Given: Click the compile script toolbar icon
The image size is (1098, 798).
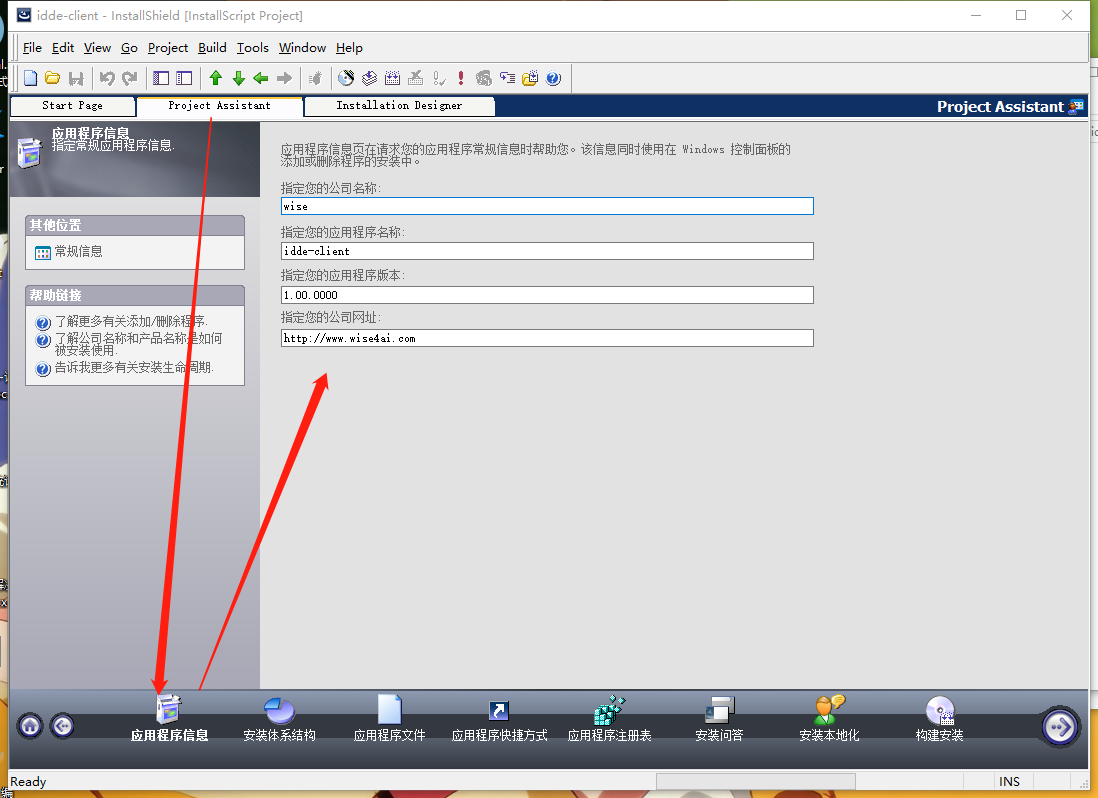Looking at the screenshot, I should tap(392, 78).
